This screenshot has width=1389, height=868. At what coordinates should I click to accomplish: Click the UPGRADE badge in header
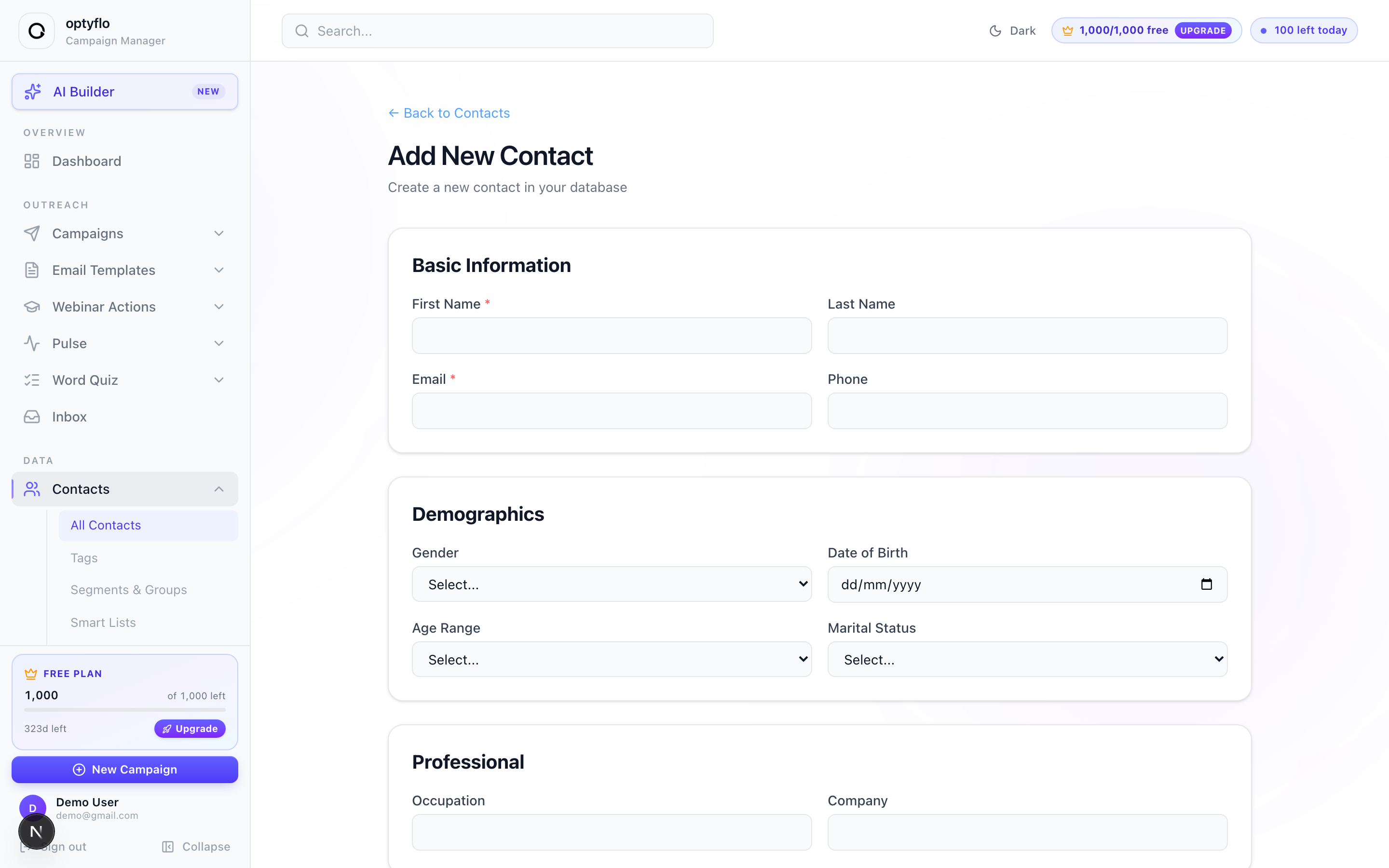tap(1203, 31)
